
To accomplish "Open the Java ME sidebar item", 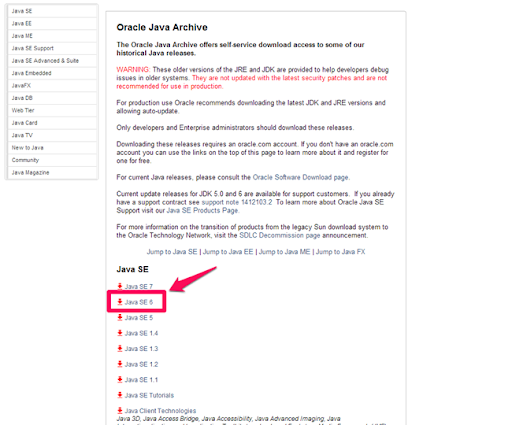I will 52,36.
